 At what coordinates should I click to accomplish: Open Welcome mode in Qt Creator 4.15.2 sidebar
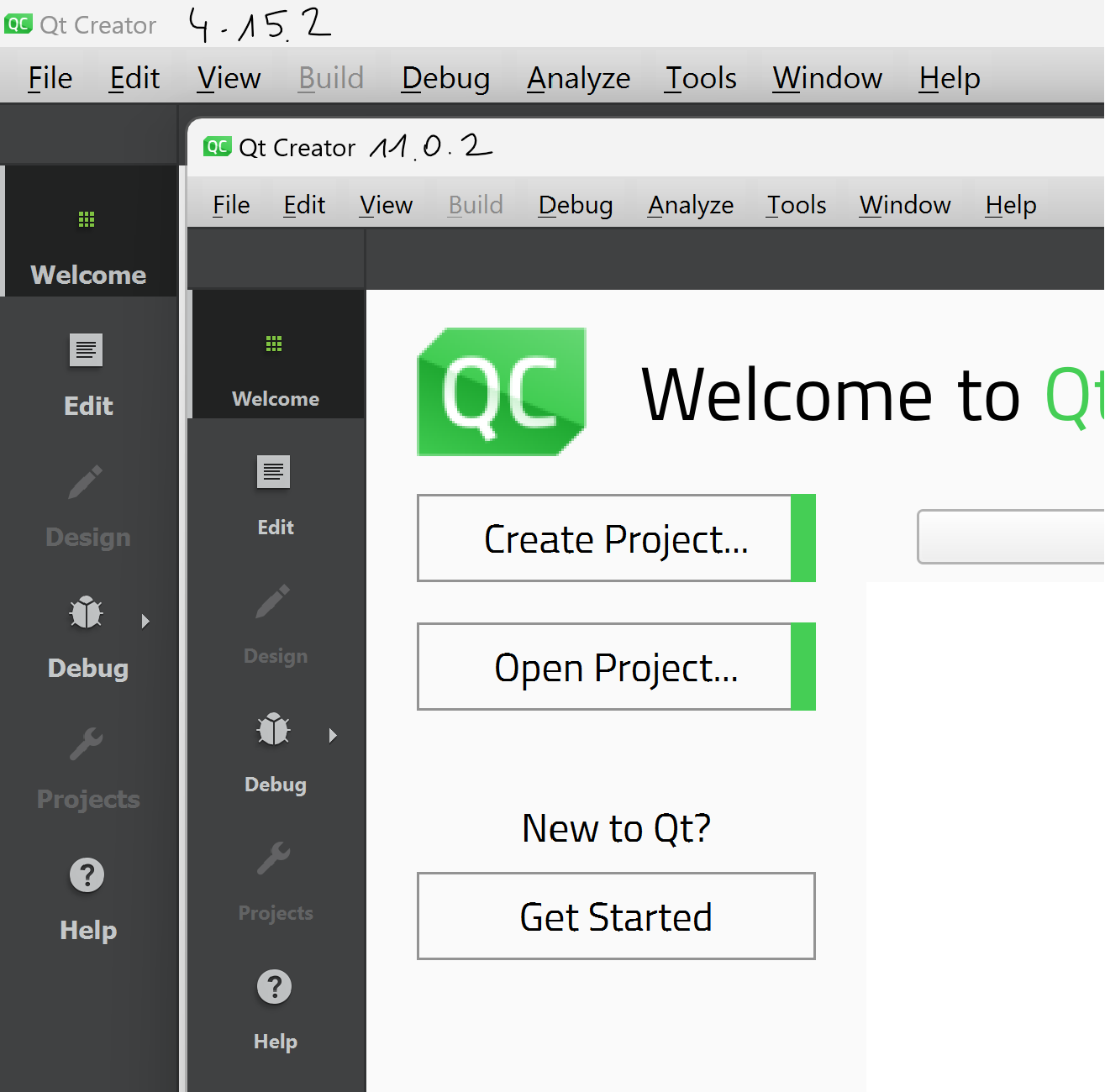(88, 231)
